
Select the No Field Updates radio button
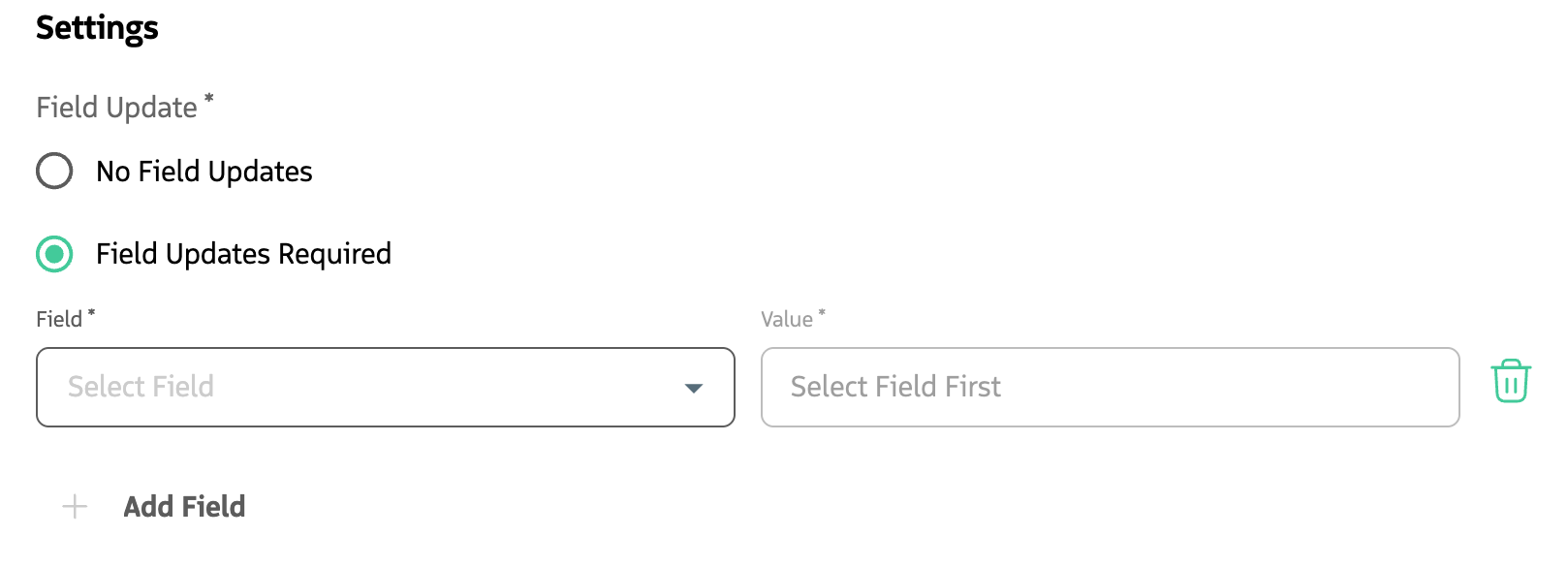click(x=54, y=171)
